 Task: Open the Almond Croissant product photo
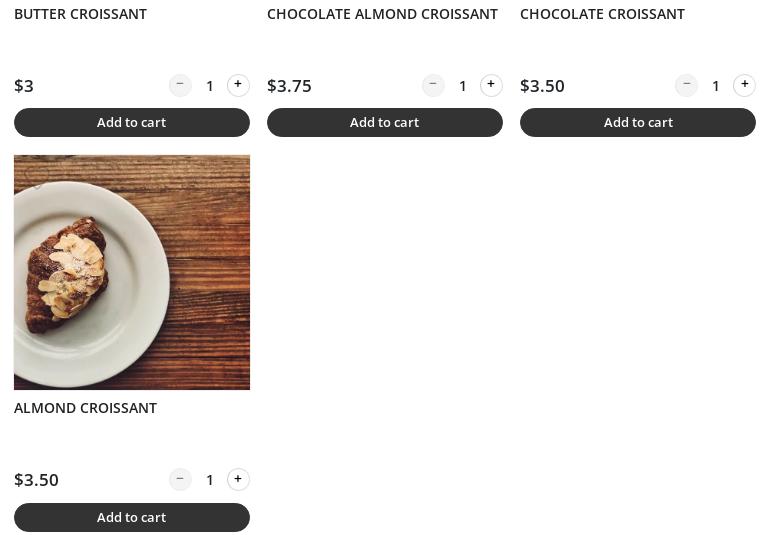point(132,272)
